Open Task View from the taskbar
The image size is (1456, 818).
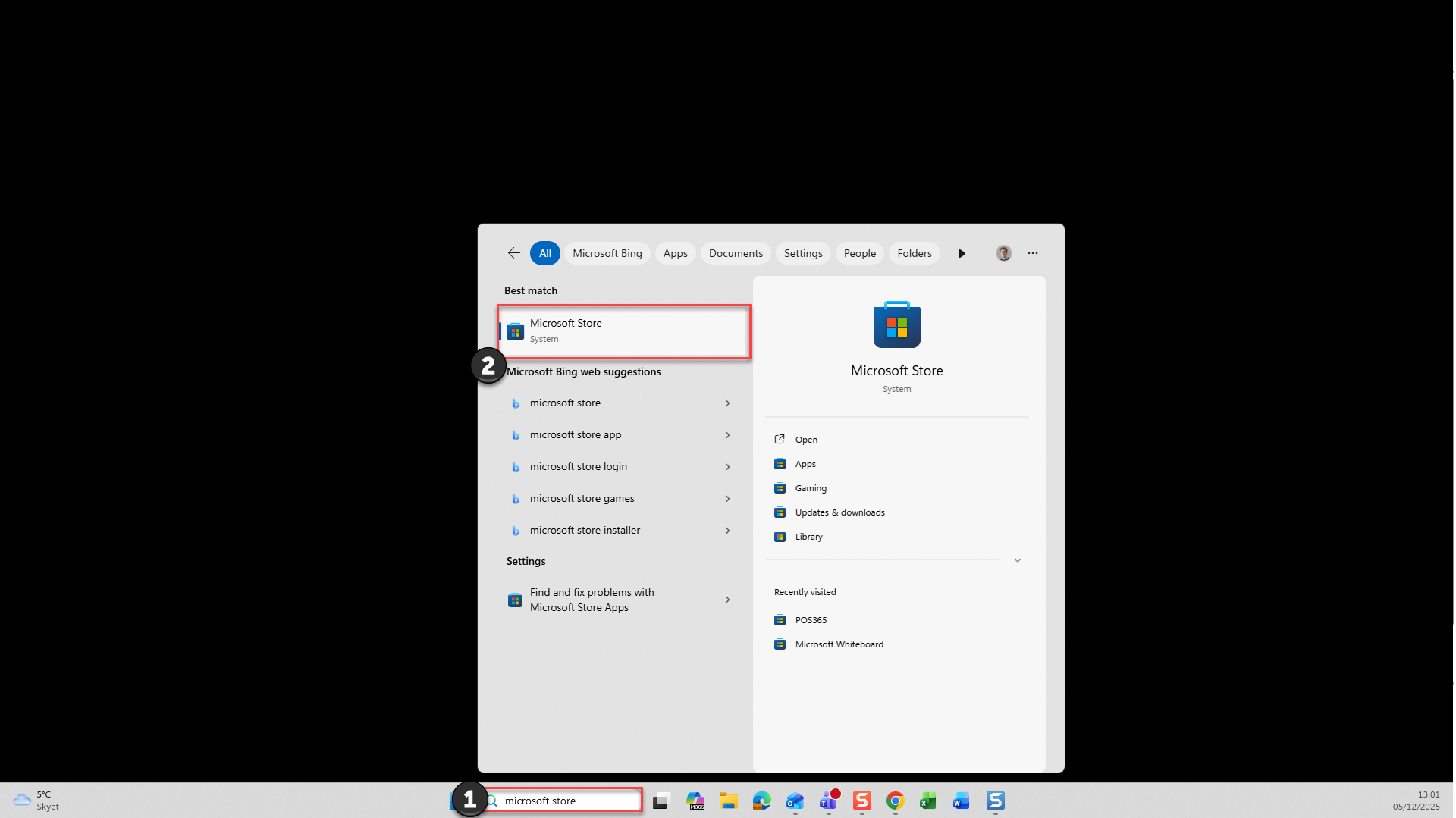[661, 801]
